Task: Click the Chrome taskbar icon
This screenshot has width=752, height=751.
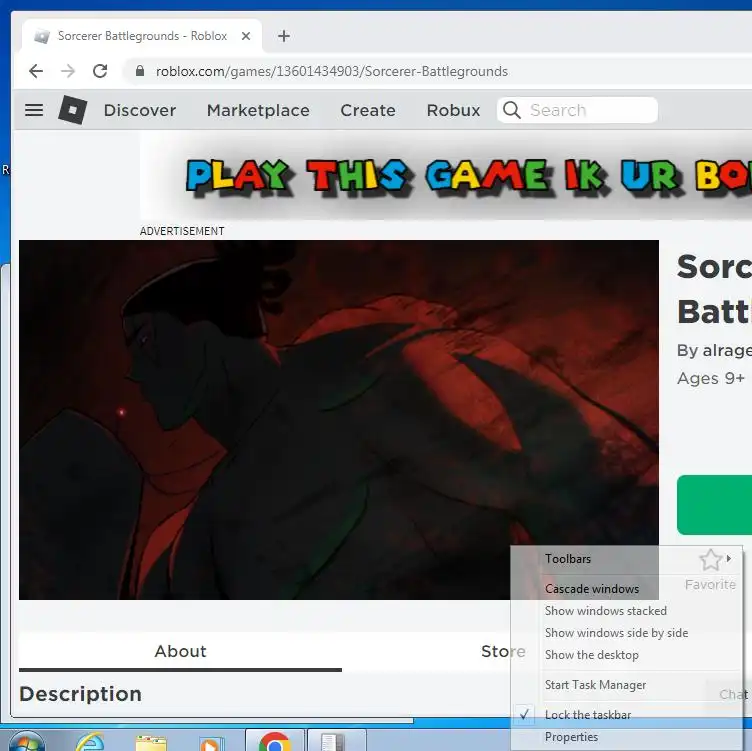Action: pyautogui.click(x=274, y=741)
